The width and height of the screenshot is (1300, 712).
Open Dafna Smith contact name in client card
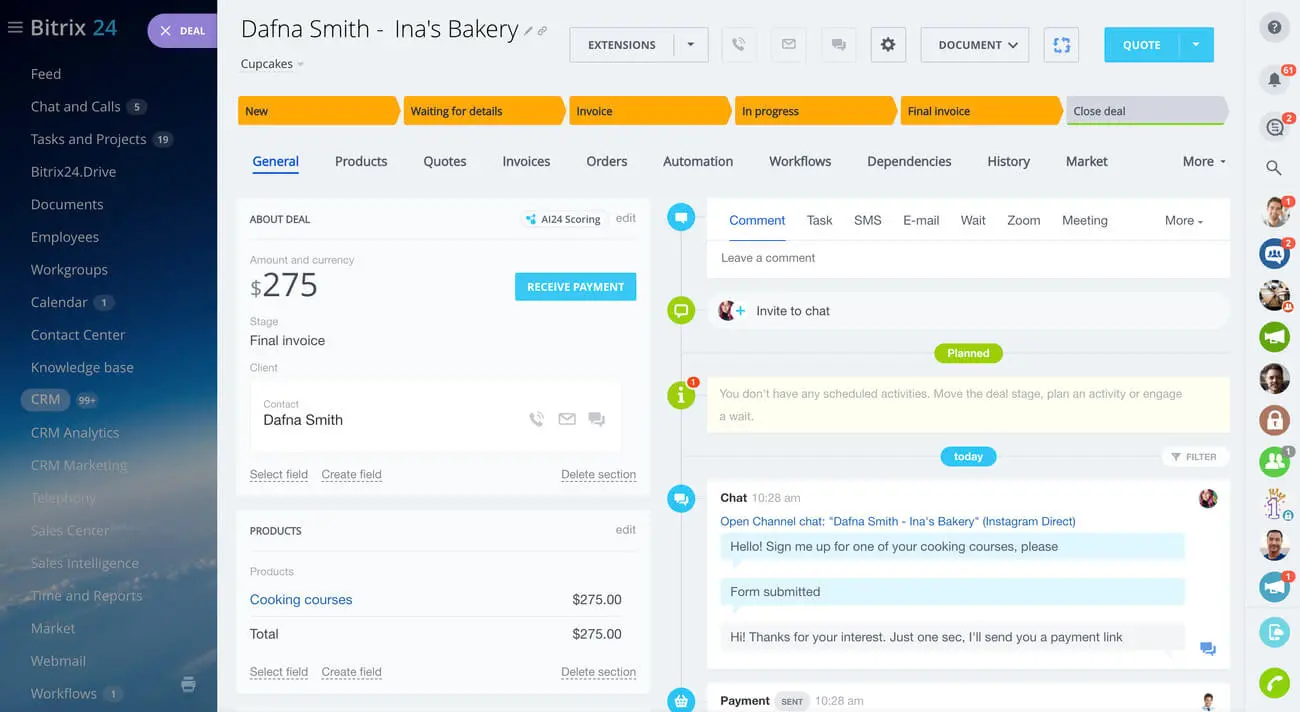click(303, 420)
